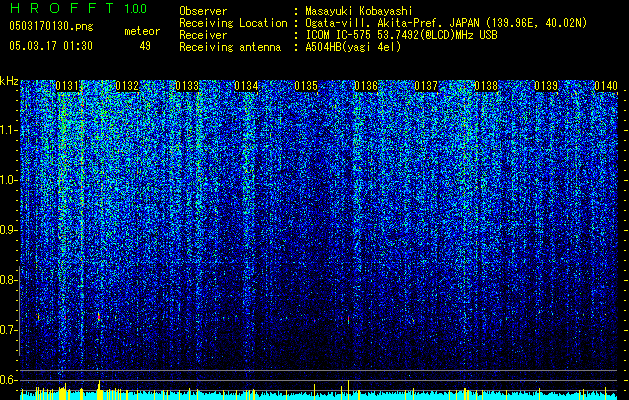Viewport: 629px width, 400px height.
Task: Click observer name Masayuki Kobayashi
Action: pyautogui.click(x=359, y=11)
